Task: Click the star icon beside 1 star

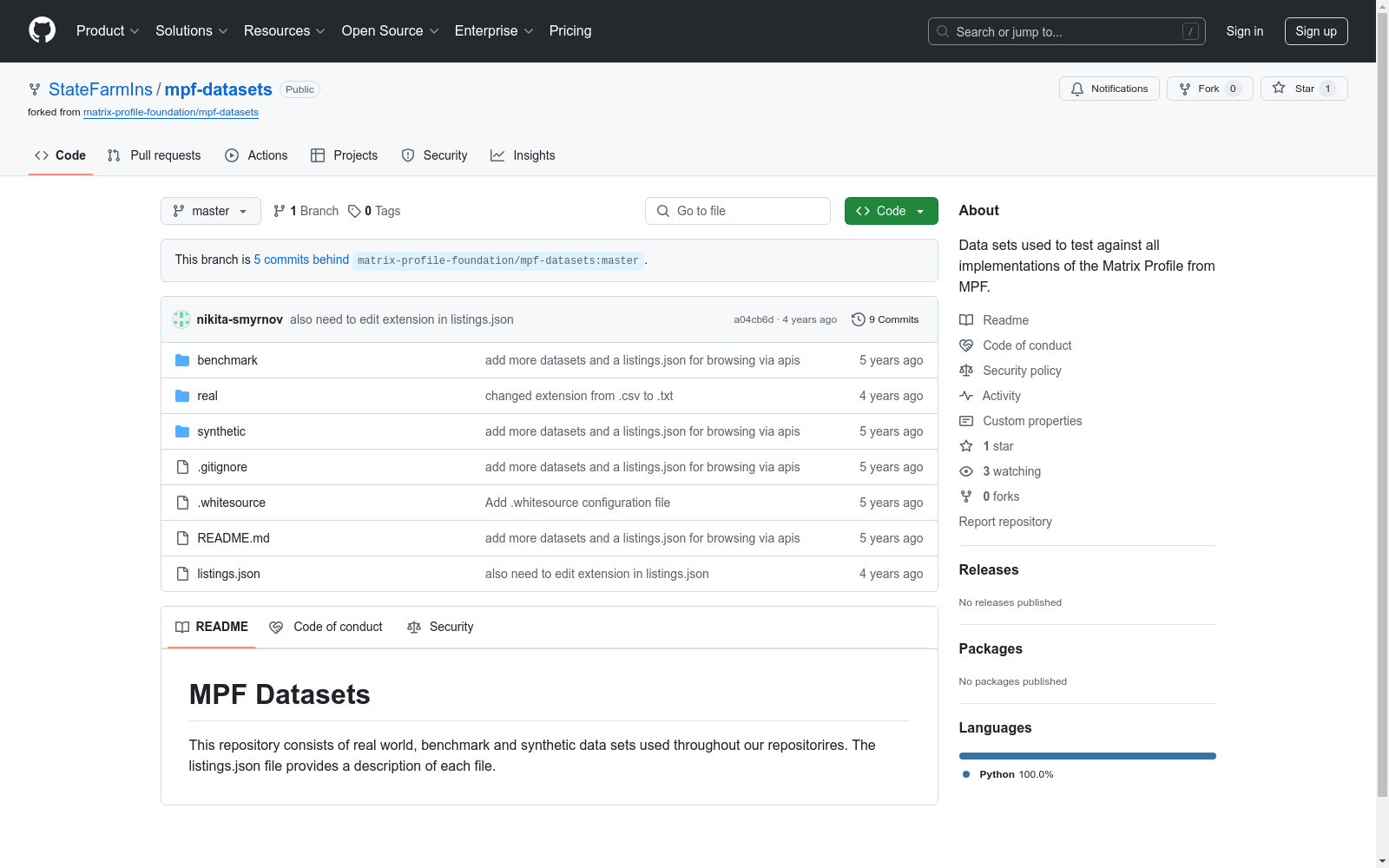Action: pos(966,446)
